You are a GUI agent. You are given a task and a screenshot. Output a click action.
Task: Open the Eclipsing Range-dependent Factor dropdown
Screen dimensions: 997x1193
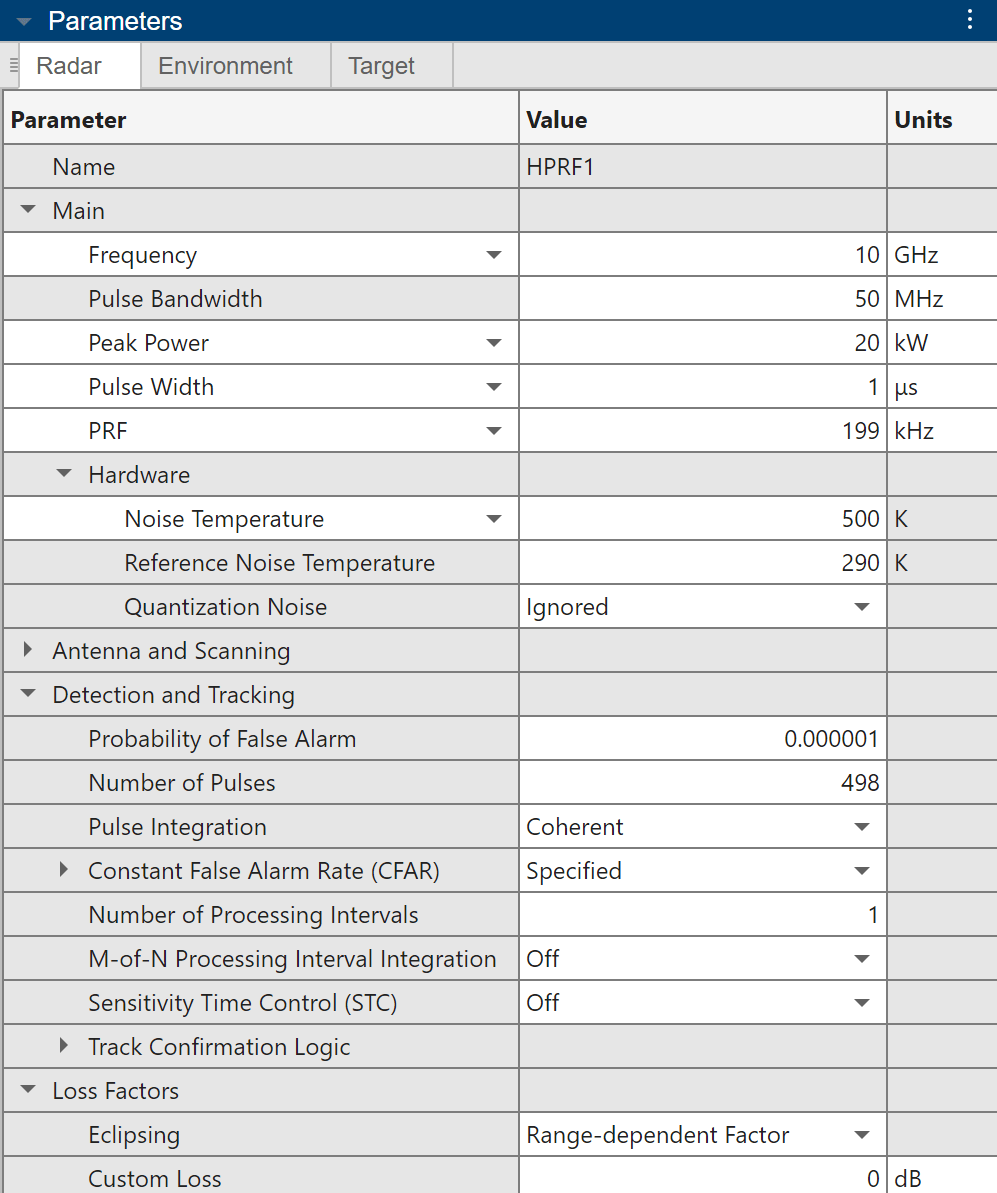861,1135
